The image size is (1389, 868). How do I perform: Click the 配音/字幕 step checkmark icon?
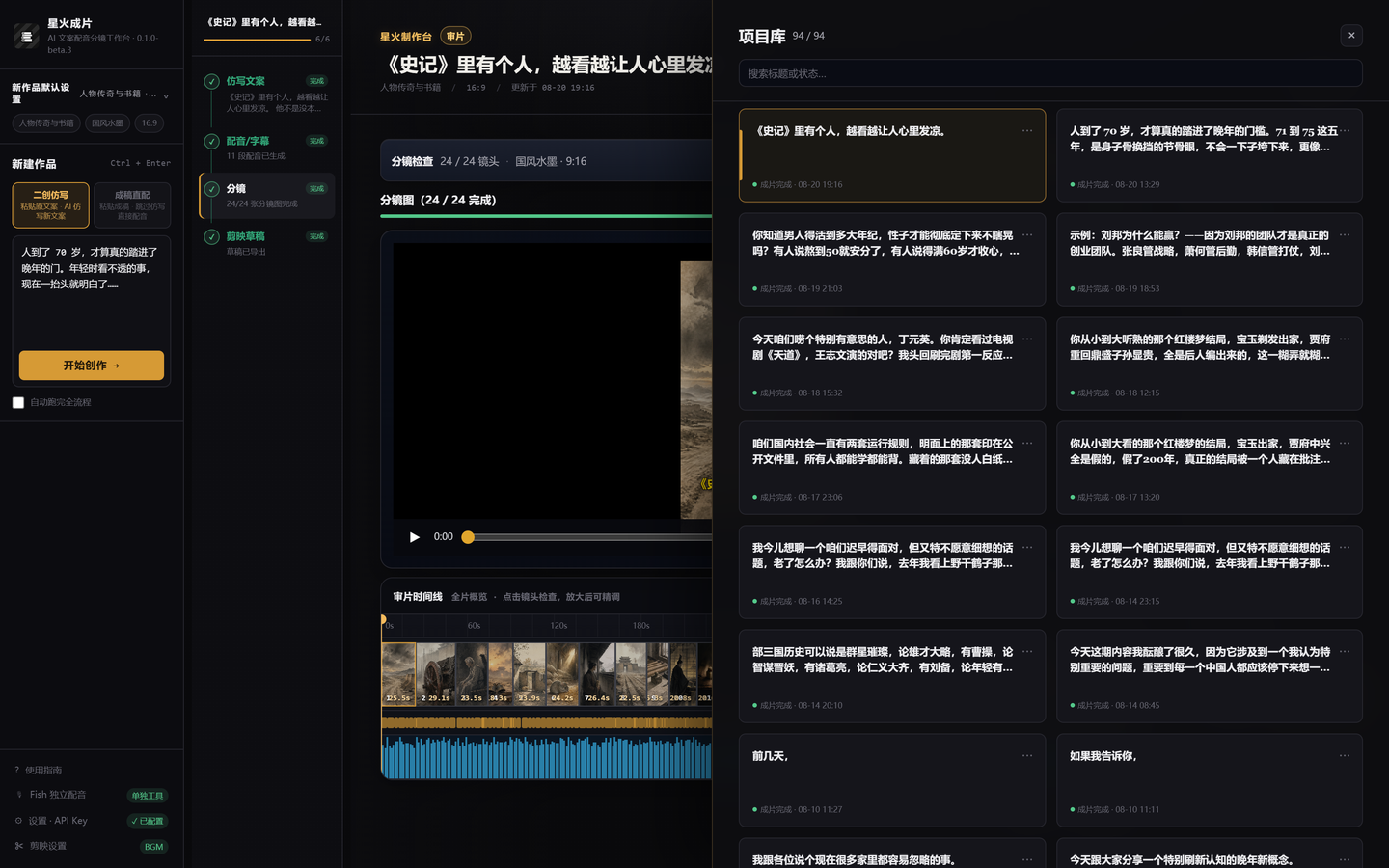[x=211, y=141]
